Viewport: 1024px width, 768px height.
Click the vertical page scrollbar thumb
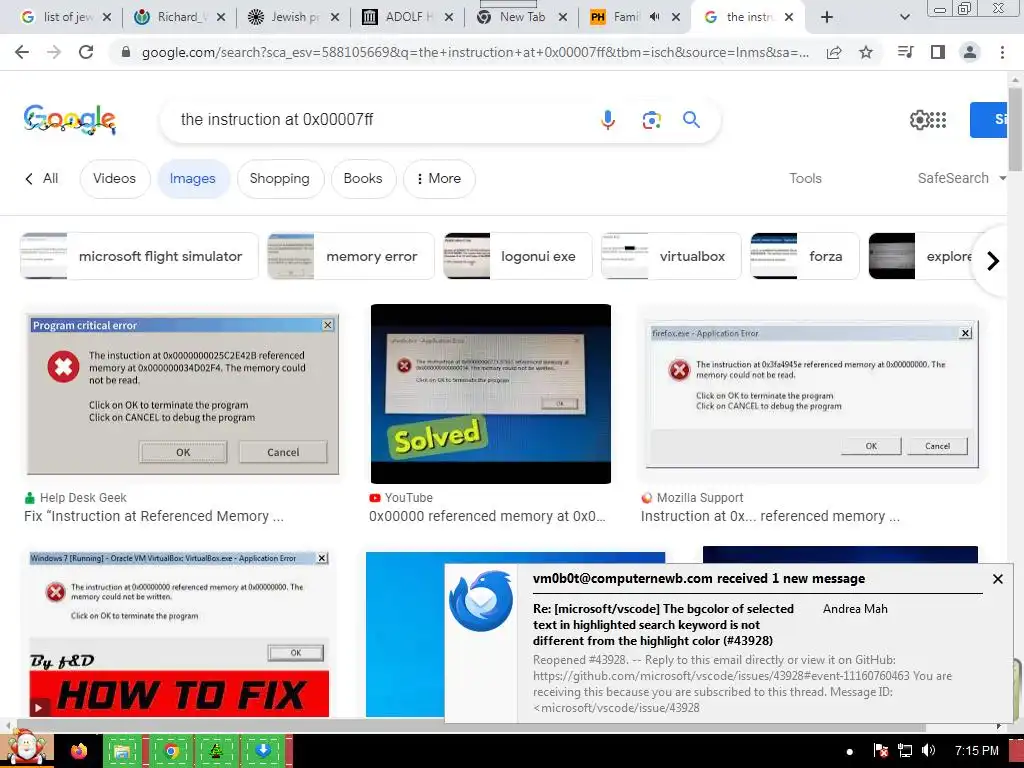[x=1015, y=129]
